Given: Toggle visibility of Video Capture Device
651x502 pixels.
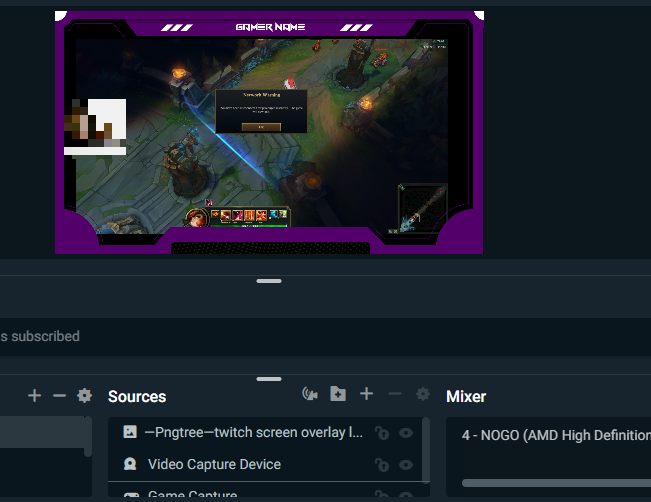Looking at the screenshot, I should coord(406,465).
